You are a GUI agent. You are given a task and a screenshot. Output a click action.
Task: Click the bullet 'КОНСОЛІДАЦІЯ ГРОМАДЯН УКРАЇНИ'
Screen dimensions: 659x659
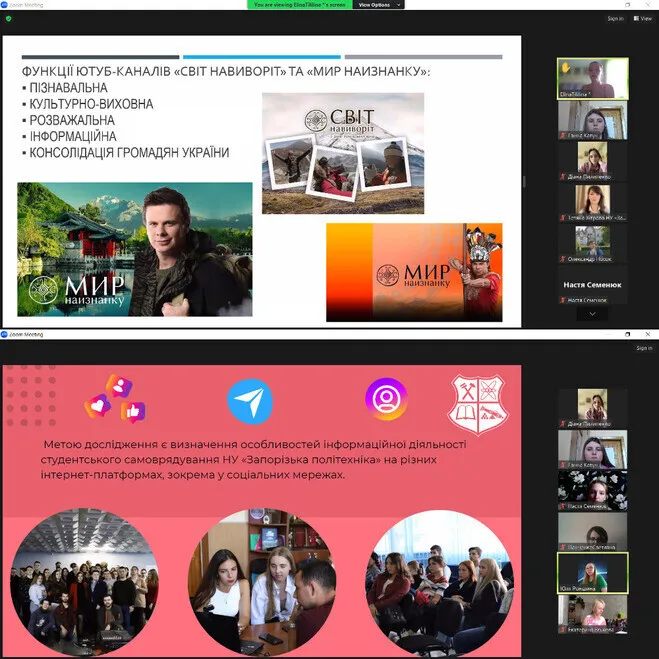coord(129,153)
